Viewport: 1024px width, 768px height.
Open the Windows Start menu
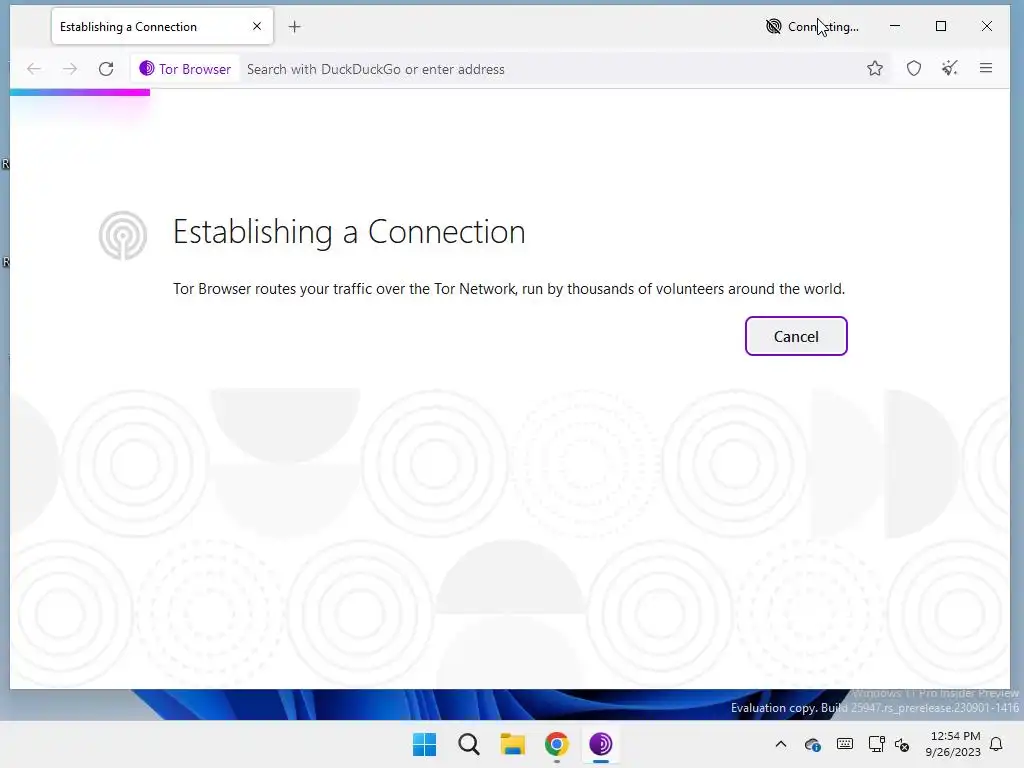pyautogui.click(x=424, y=744)
